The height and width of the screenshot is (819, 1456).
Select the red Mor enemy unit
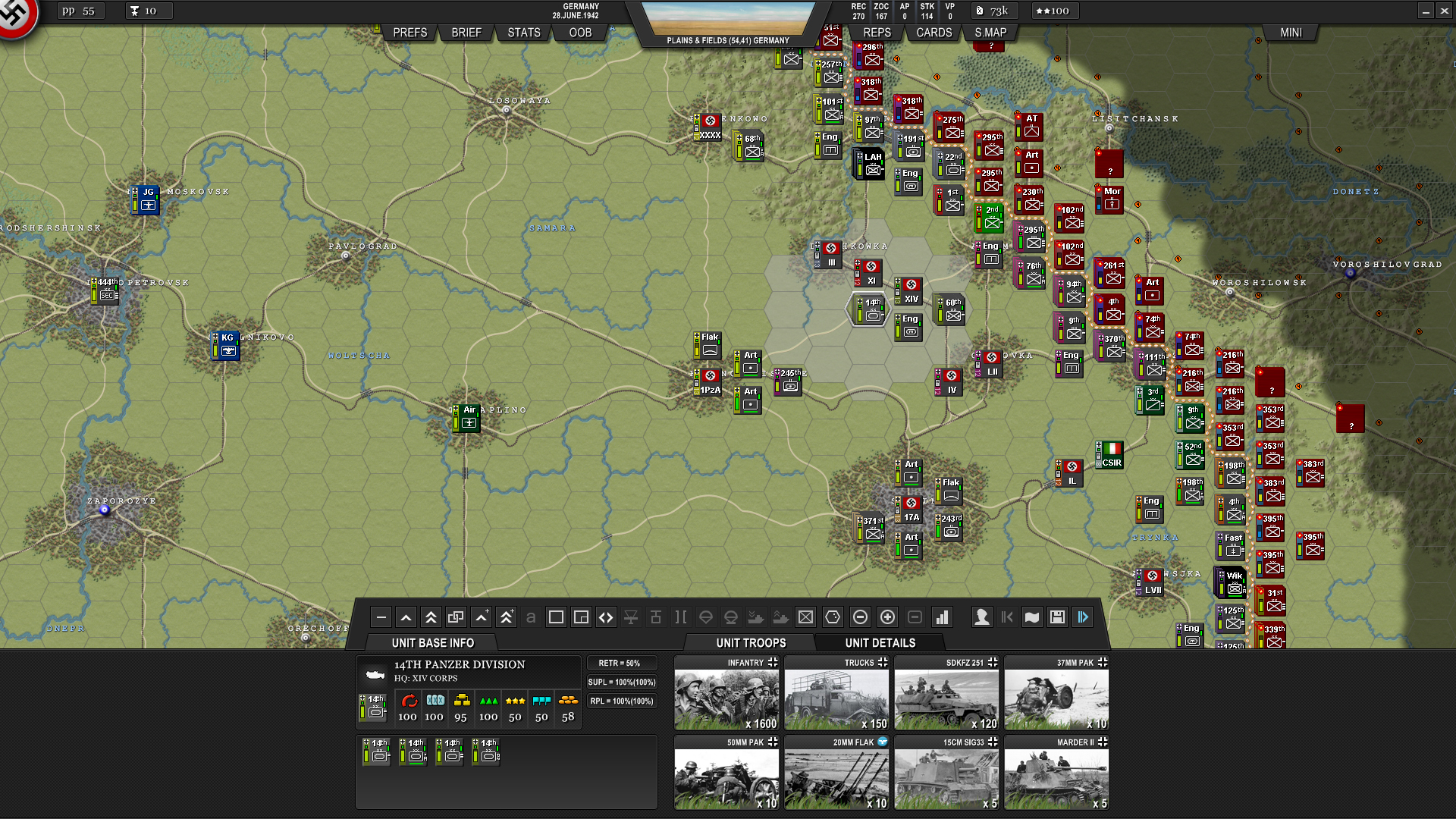(1109, 199)
